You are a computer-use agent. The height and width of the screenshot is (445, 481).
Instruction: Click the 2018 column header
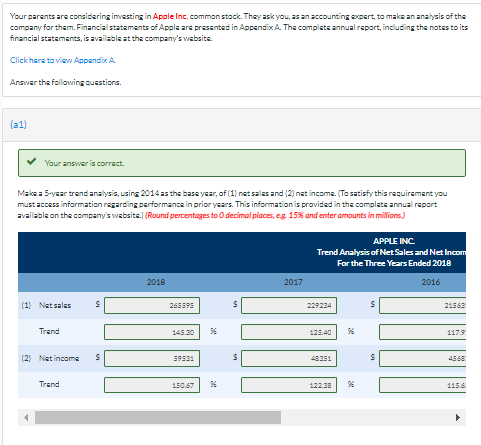[156, 282]
